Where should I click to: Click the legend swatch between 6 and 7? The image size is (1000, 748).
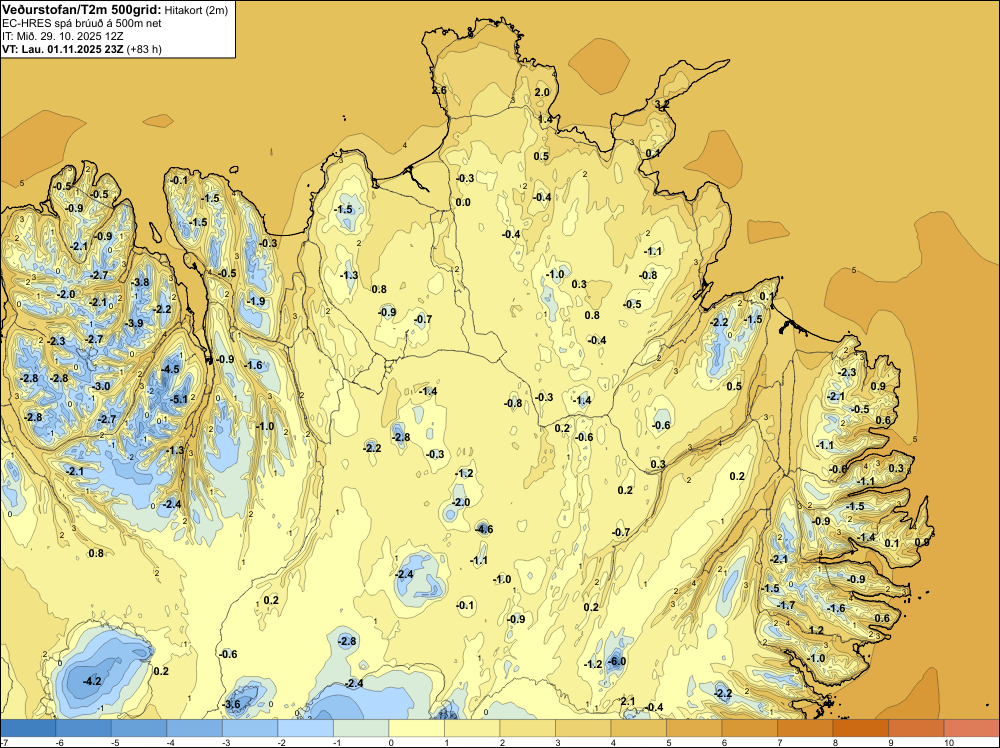point(749,728)
